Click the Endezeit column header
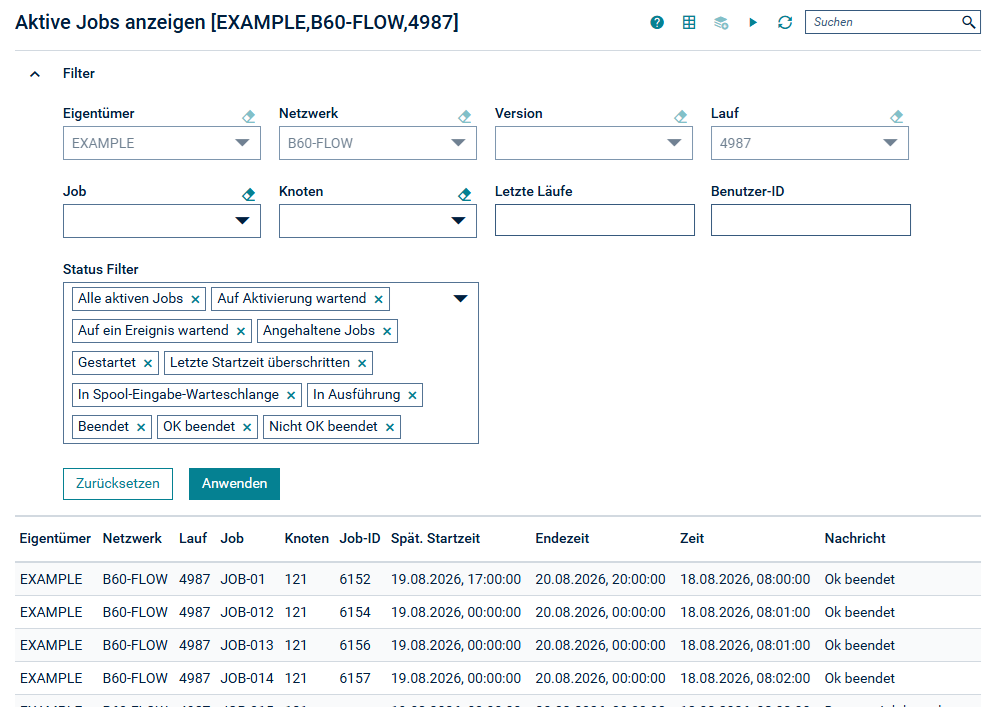 (x=562, y=538)
